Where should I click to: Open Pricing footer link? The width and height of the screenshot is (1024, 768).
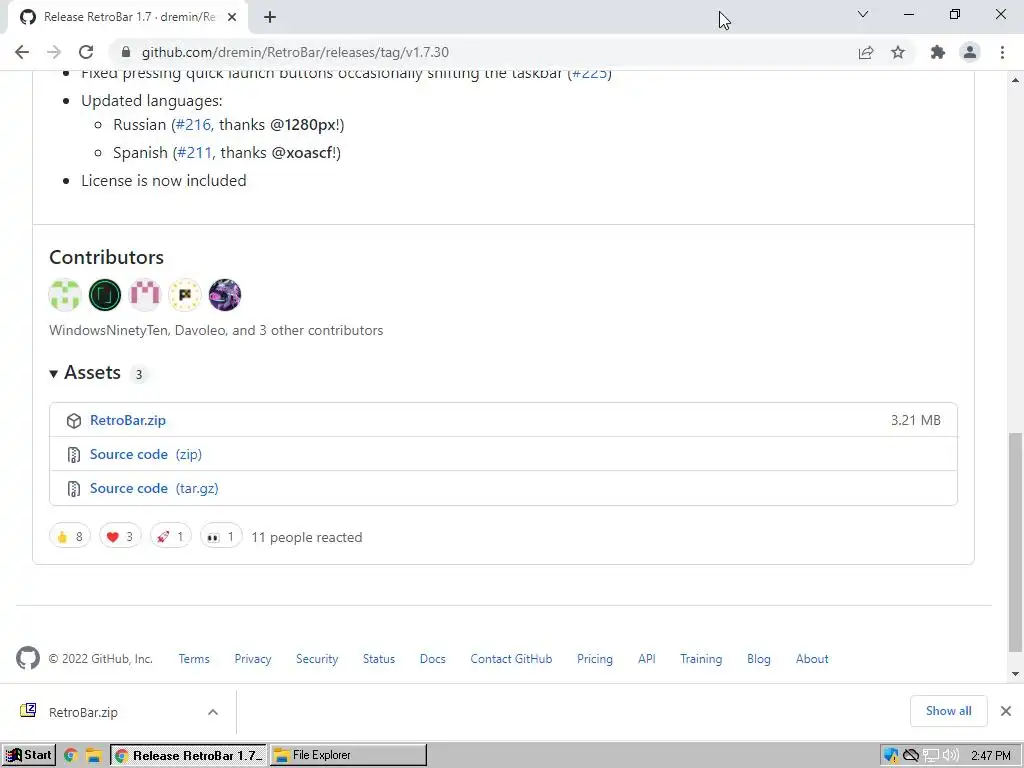(x=595, y=659)
